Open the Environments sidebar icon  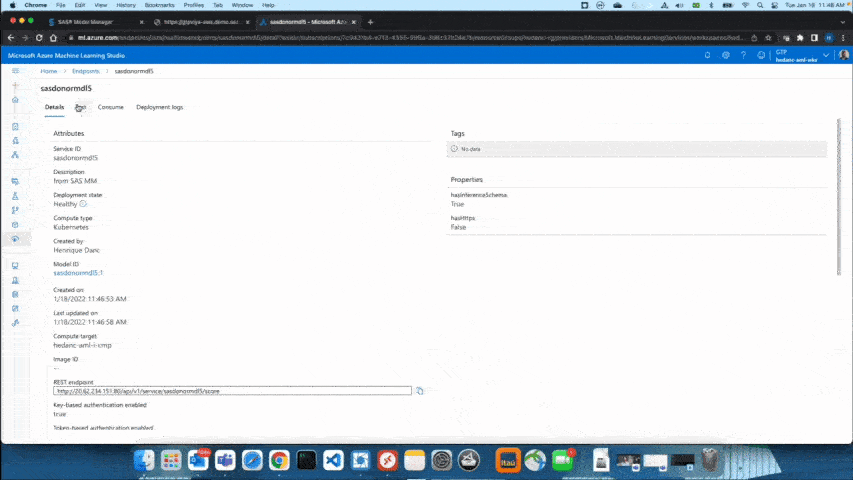[x=15, y=280]
